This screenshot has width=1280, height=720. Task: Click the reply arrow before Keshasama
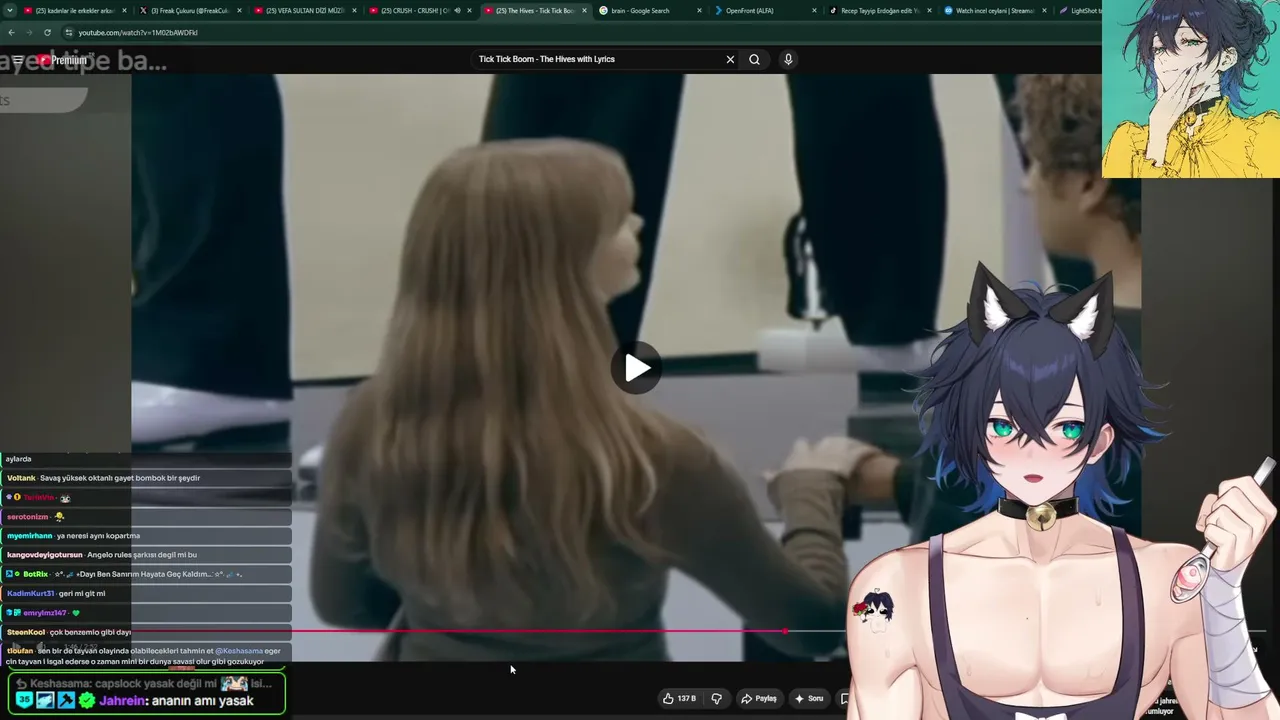21,684
